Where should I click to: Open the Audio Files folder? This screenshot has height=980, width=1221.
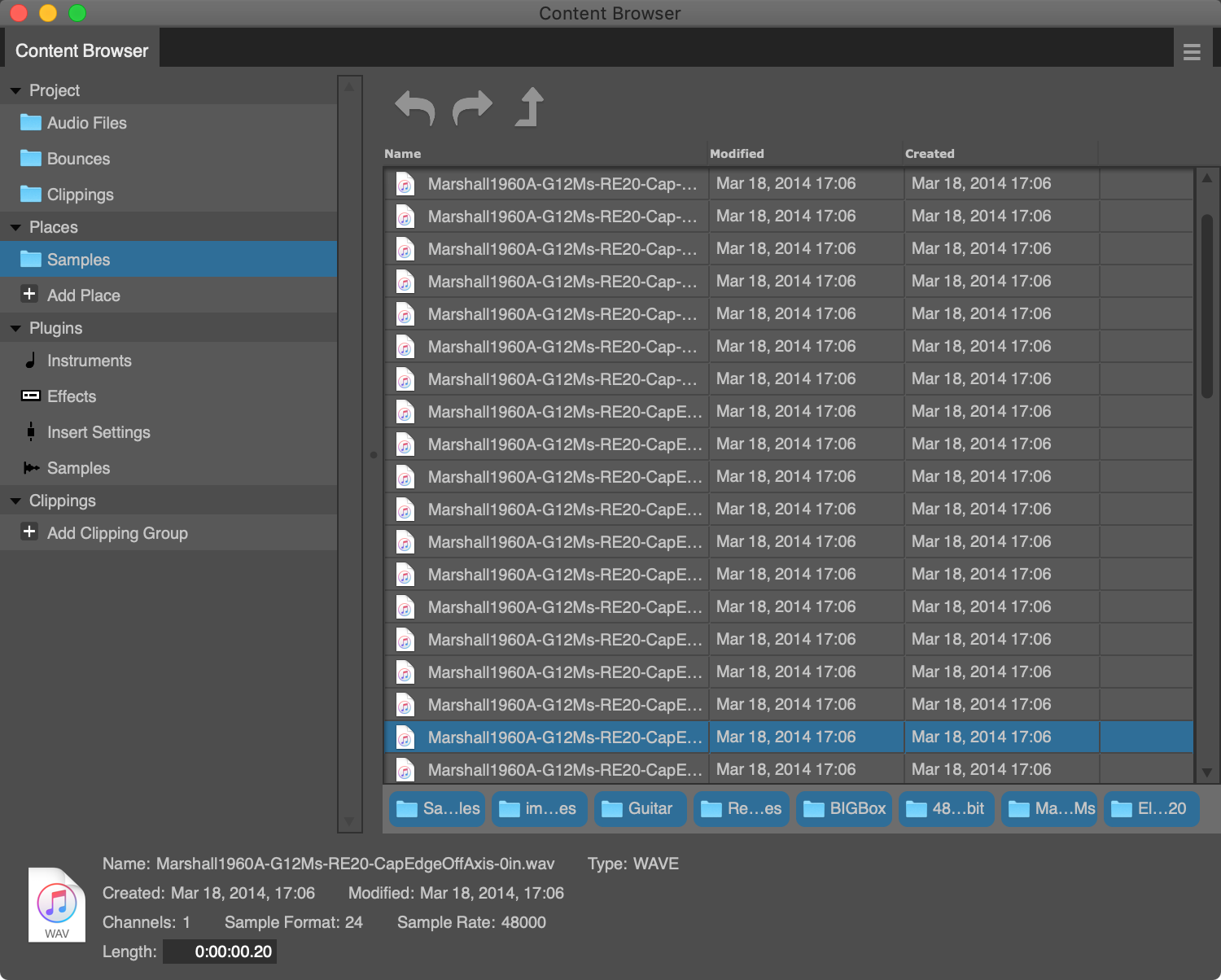tap(87, 123)
